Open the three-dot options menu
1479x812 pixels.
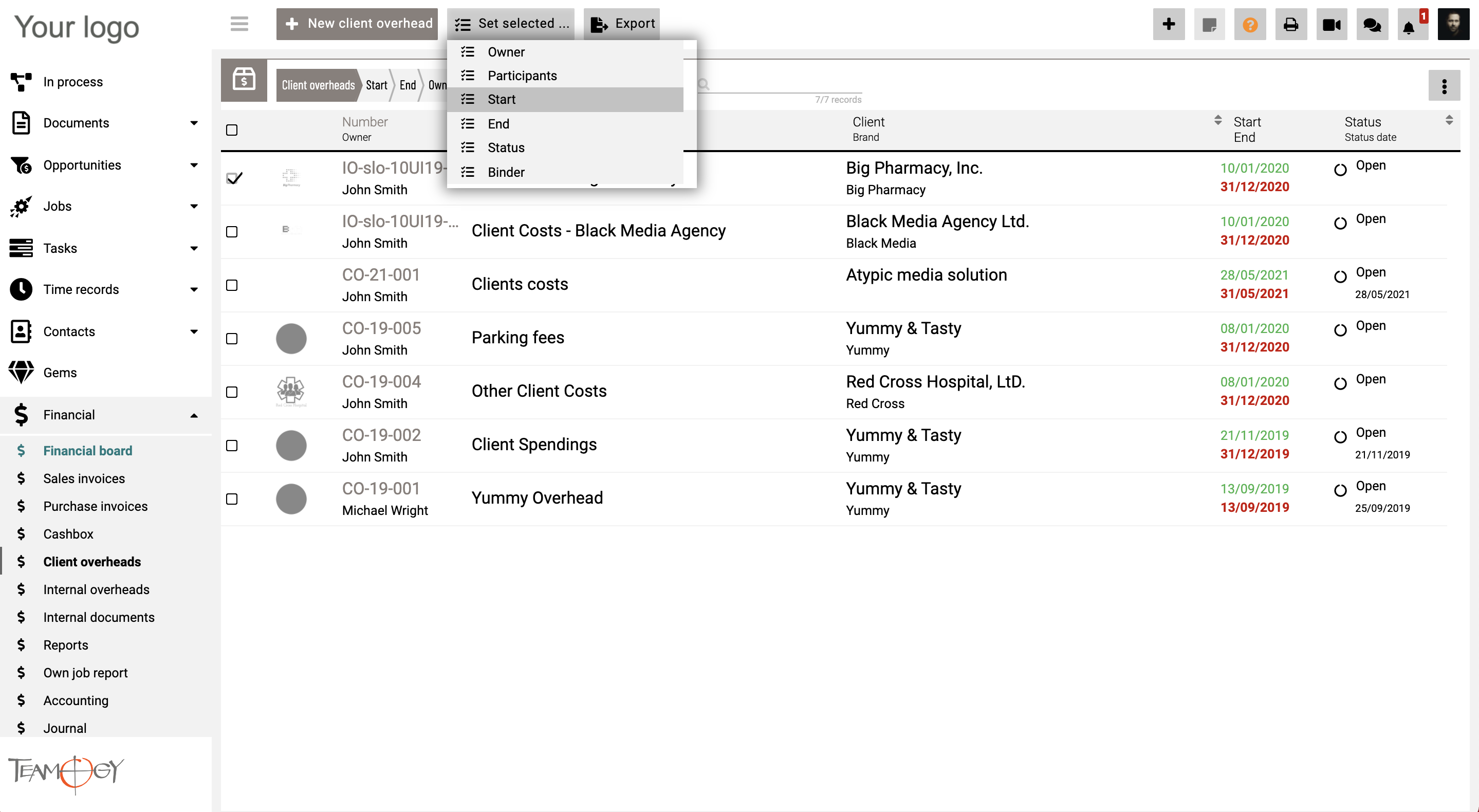(1444, 86)
